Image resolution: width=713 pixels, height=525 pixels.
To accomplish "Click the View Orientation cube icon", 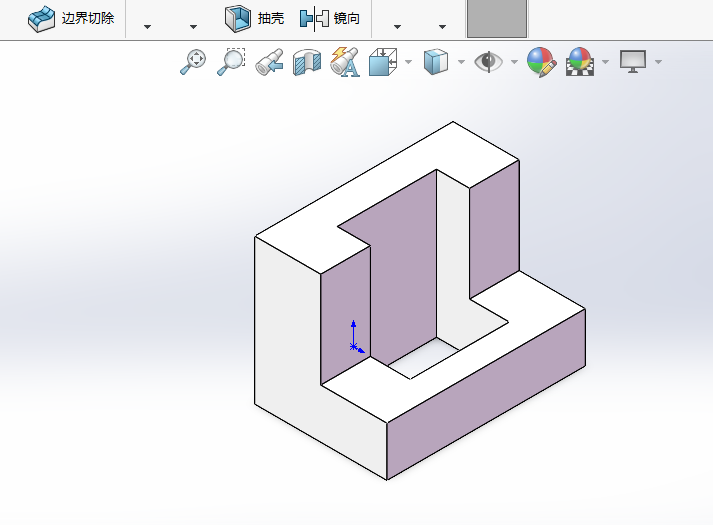I will click(383, 62).
